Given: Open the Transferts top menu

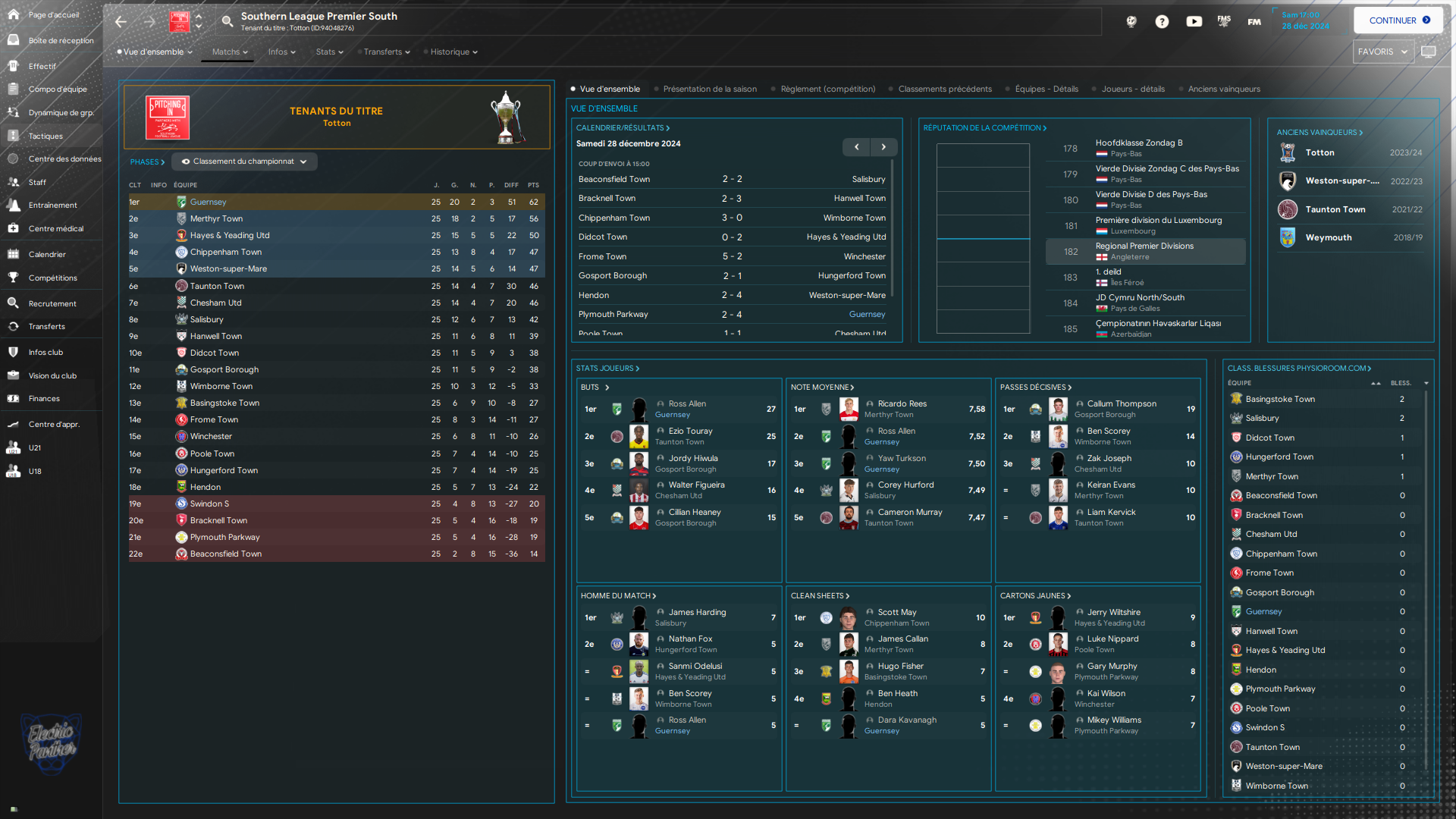Looking at the screenshot, I should [x=386, y=52].
